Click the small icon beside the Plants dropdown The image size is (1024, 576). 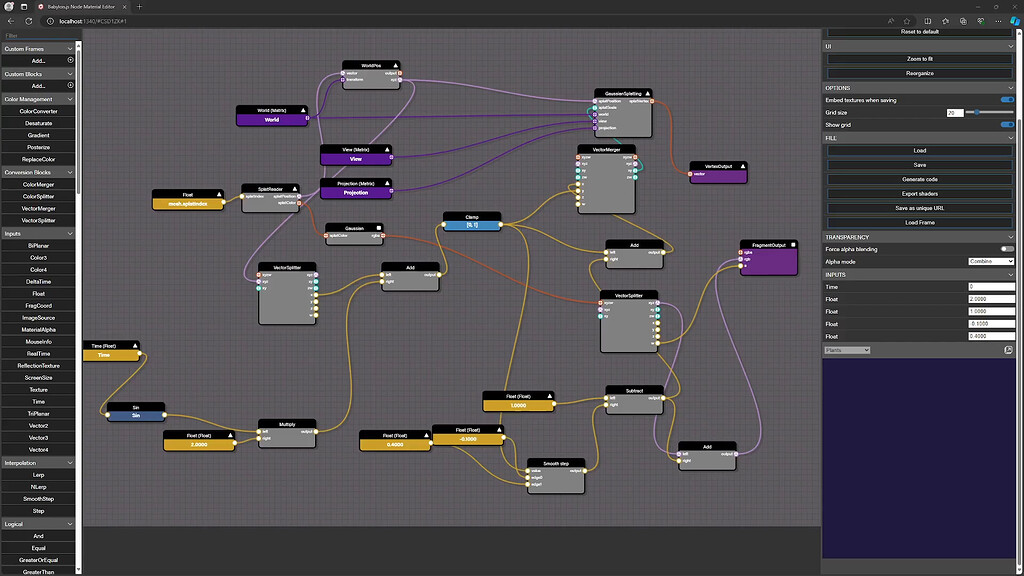(x=1008, y=350)
